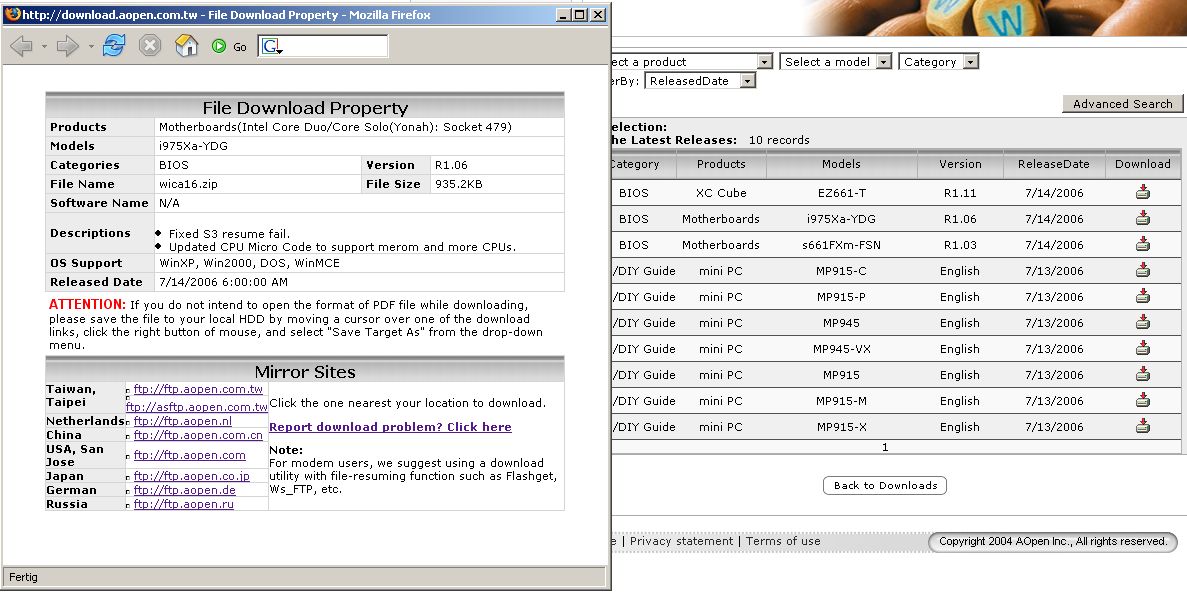The height and width of the screenshot is (594, 1187).
Task: Open the Russia ftp.aopen.ru mirror link
Action: 183,504
